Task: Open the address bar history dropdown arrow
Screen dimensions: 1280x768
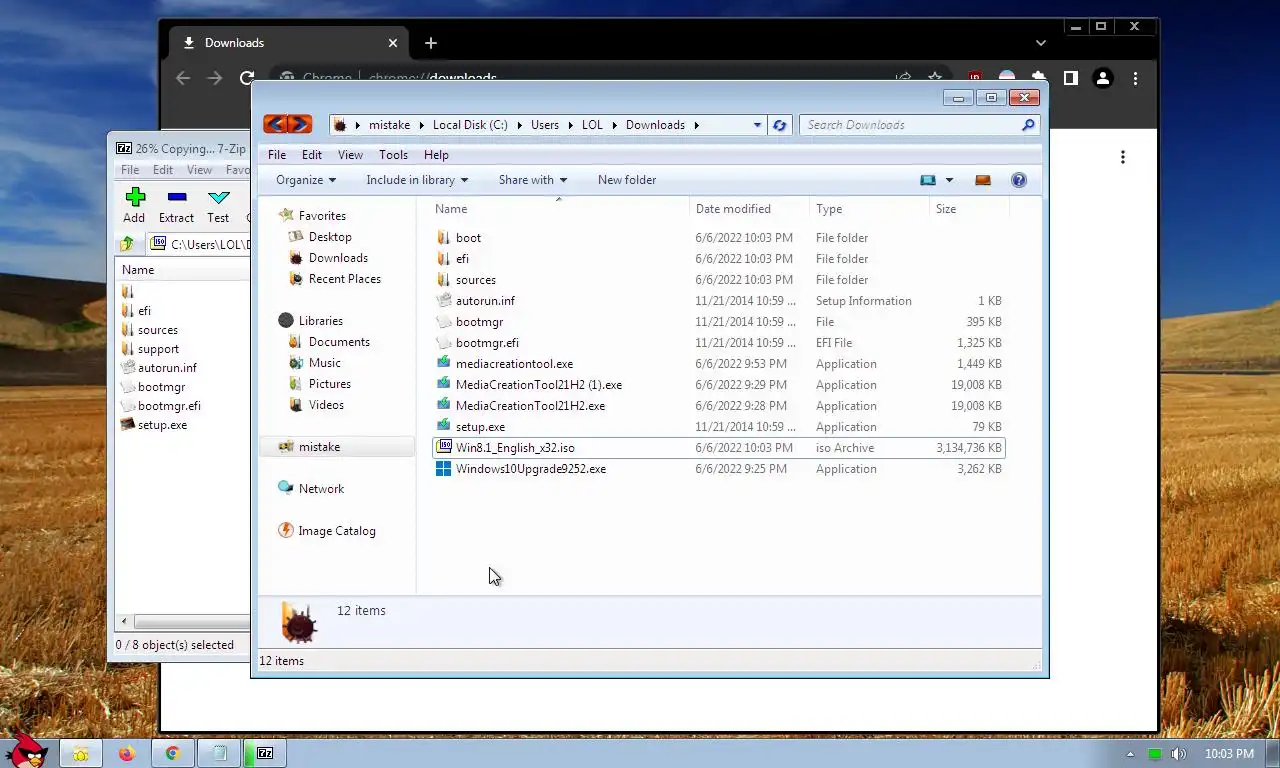Action: (757, 125)
